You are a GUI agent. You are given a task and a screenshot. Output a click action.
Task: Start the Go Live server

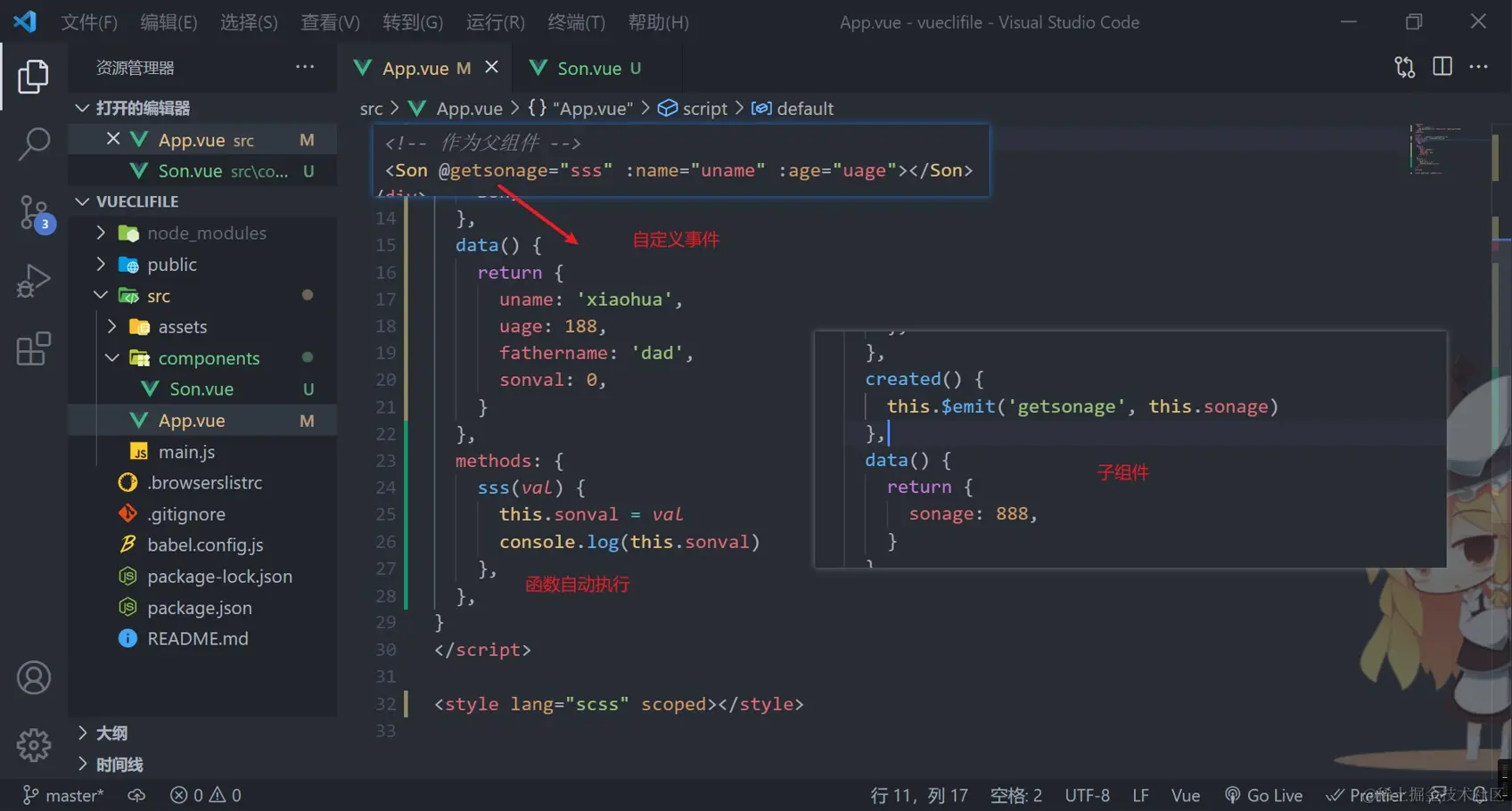(x=1264, y=795)
